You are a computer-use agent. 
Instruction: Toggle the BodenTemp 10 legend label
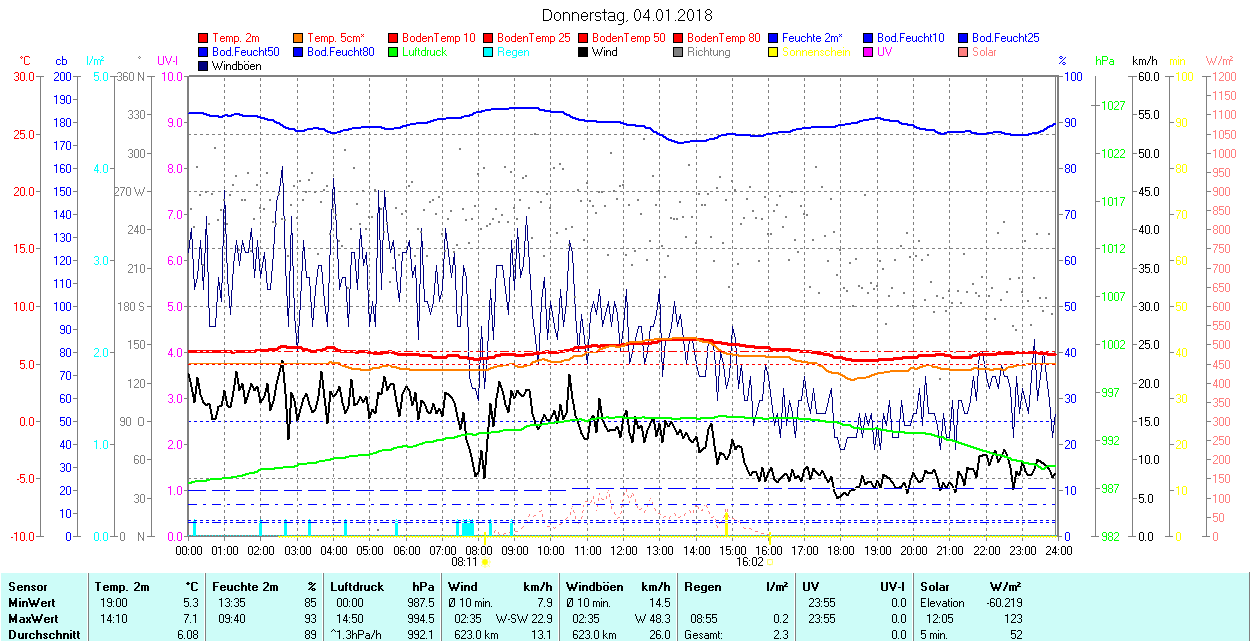(438, 38)
